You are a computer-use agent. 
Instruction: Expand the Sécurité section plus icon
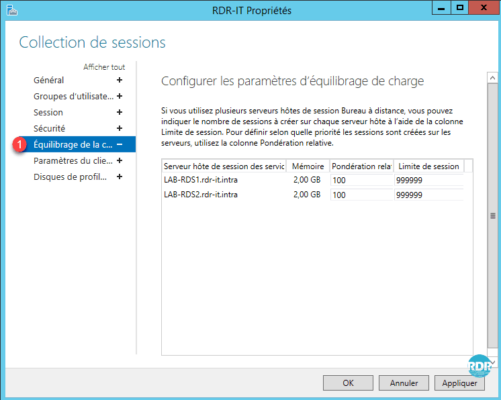(x=119, y=128)
